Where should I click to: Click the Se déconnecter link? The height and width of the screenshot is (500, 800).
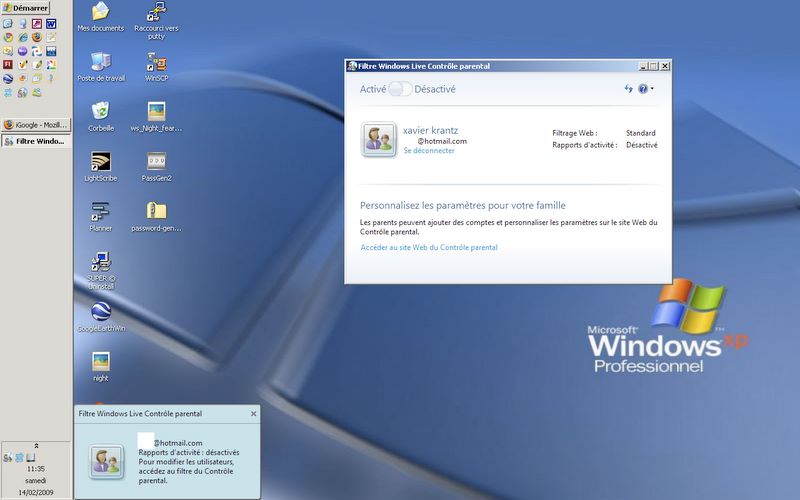pyautogui.click(x=429, y=151)
